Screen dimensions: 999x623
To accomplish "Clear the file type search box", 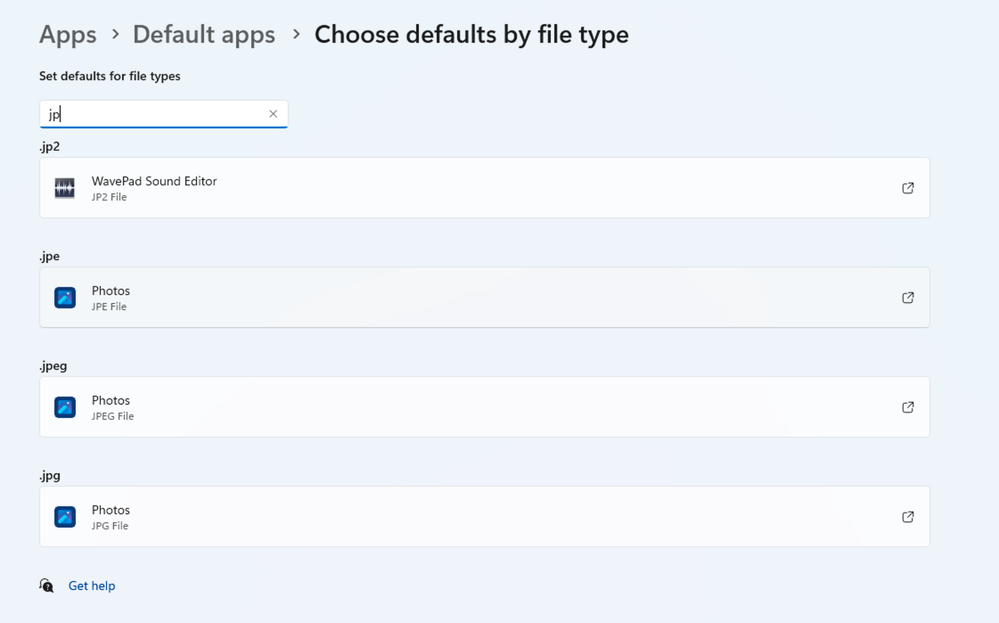I will click(x=273, y=114).
